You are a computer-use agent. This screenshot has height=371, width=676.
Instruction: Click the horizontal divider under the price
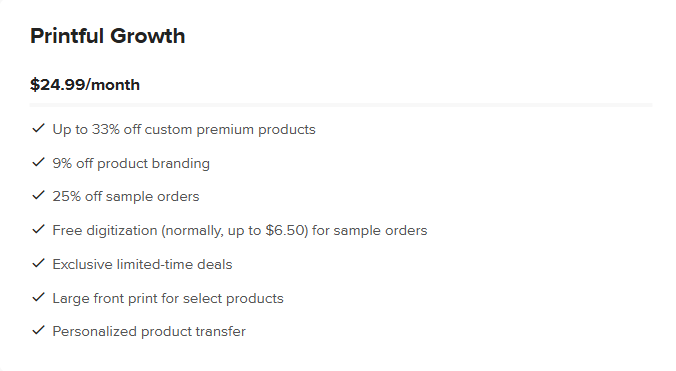point(341,105)
